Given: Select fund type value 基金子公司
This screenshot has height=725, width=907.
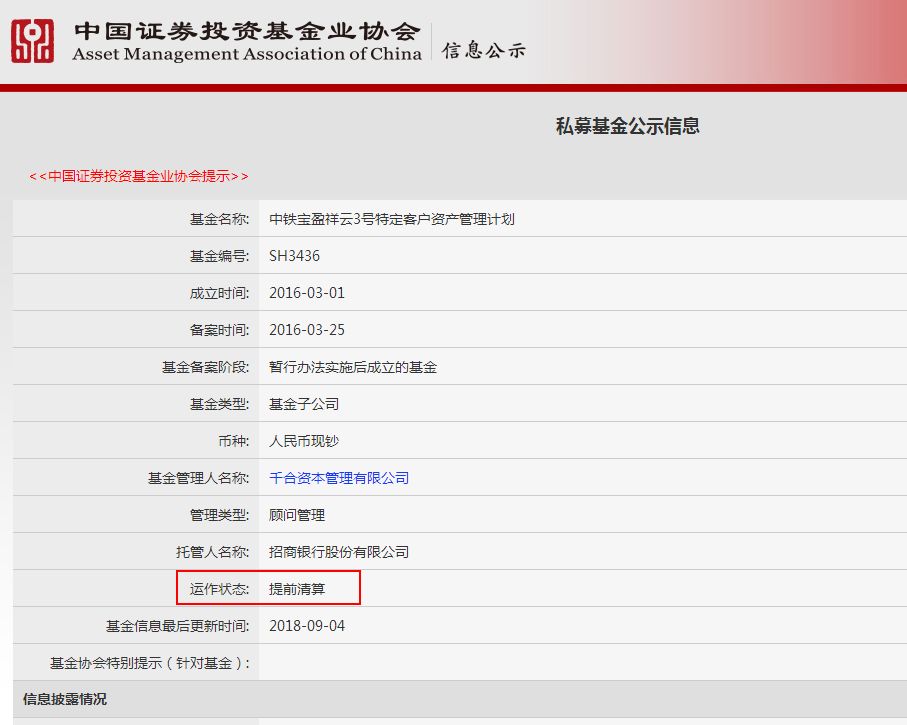Looking at the screenshot, I should [x=304, y=404].
